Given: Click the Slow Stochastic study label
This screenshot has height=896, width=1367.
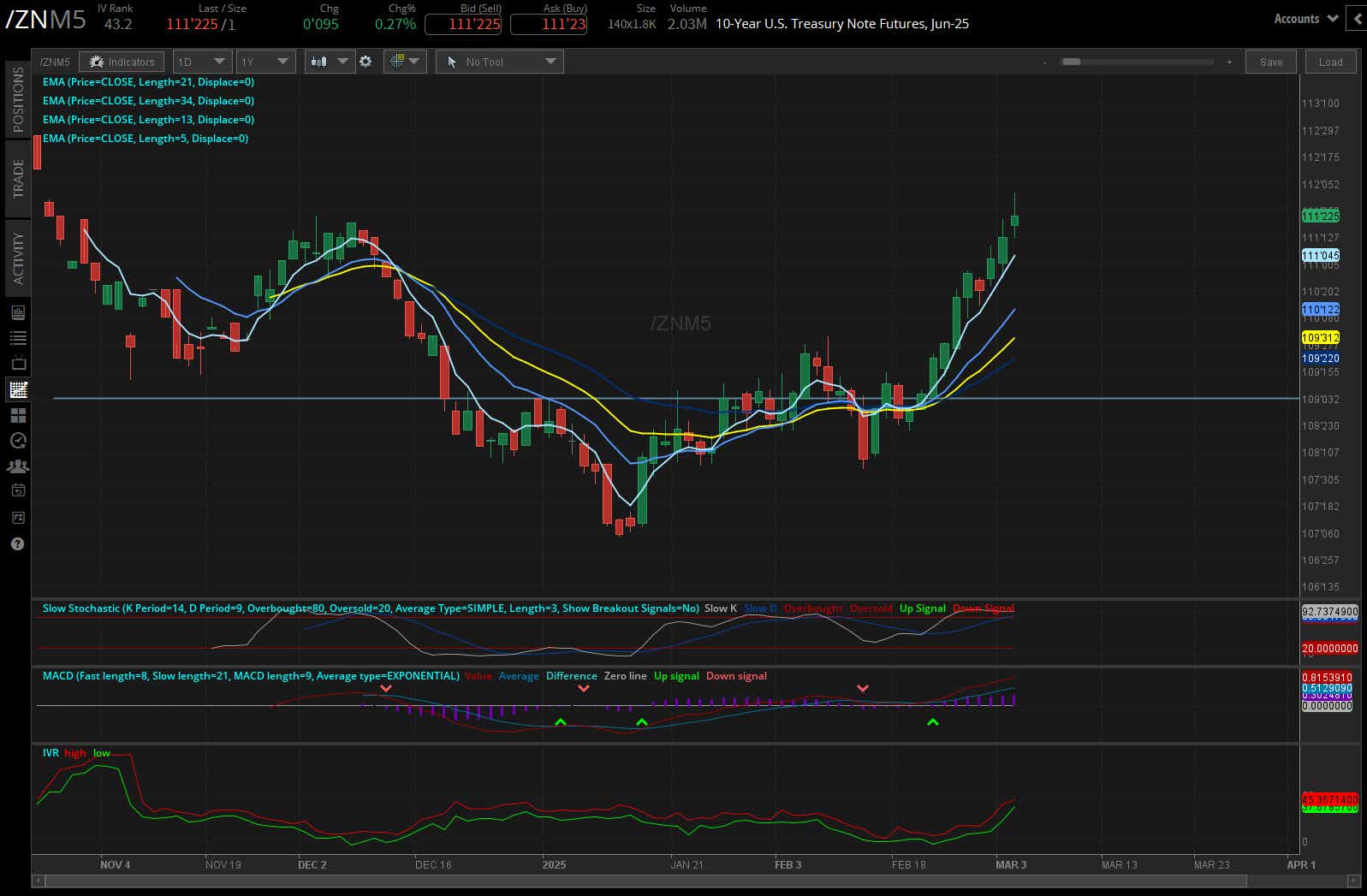Looking at the screenshot, I should pyautogui.click(x=371, y=608).
